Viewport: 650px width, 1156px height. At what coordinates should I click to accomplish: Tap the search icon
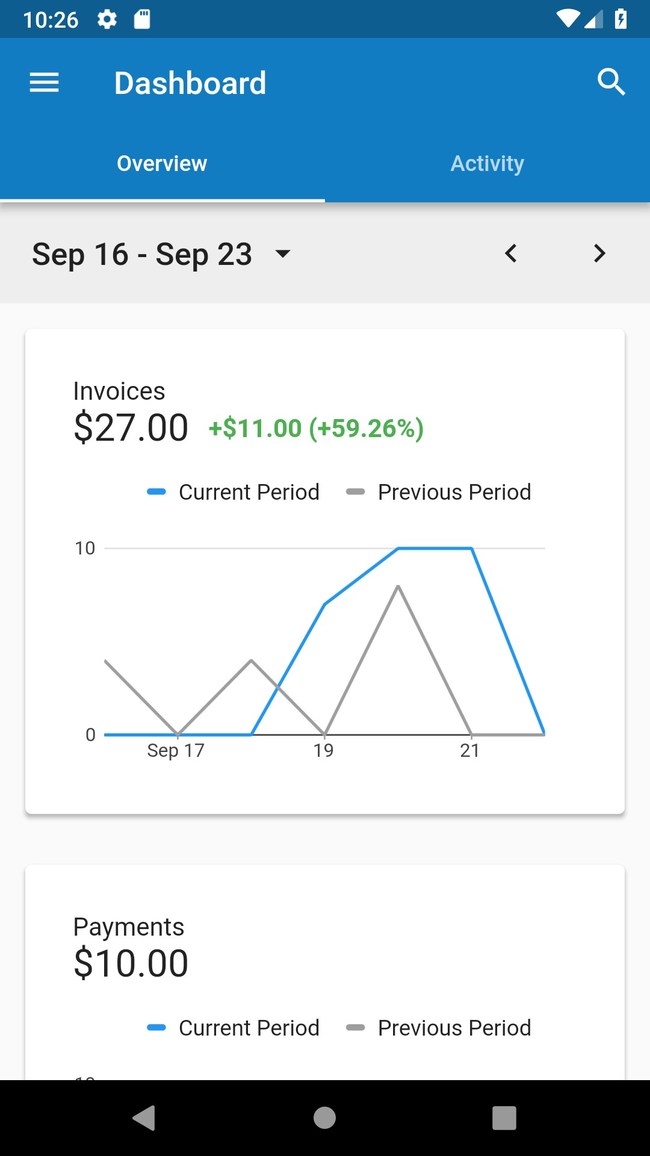[611, 82]
